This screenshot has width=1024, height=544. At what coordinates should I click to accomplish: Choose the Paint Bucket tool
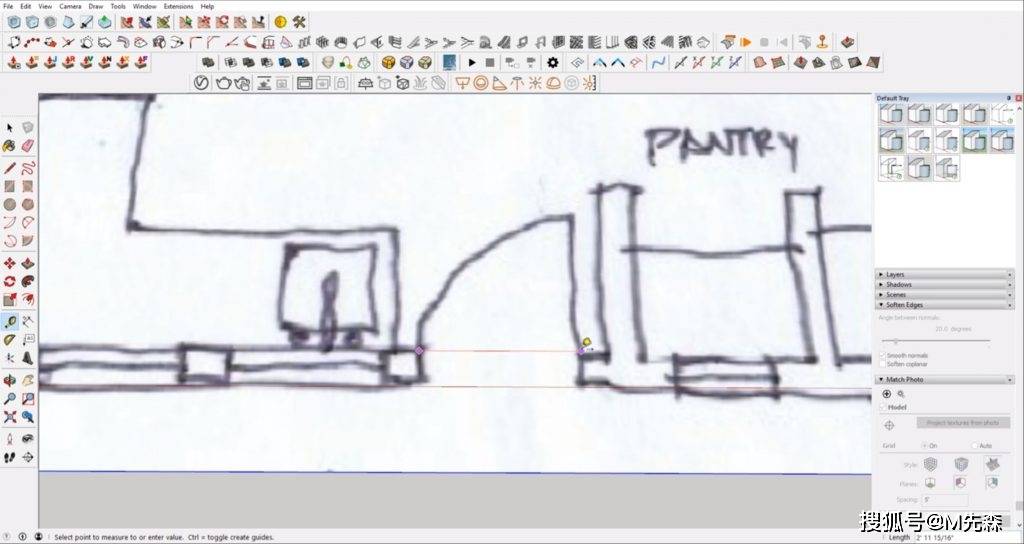tap(10, 146)
